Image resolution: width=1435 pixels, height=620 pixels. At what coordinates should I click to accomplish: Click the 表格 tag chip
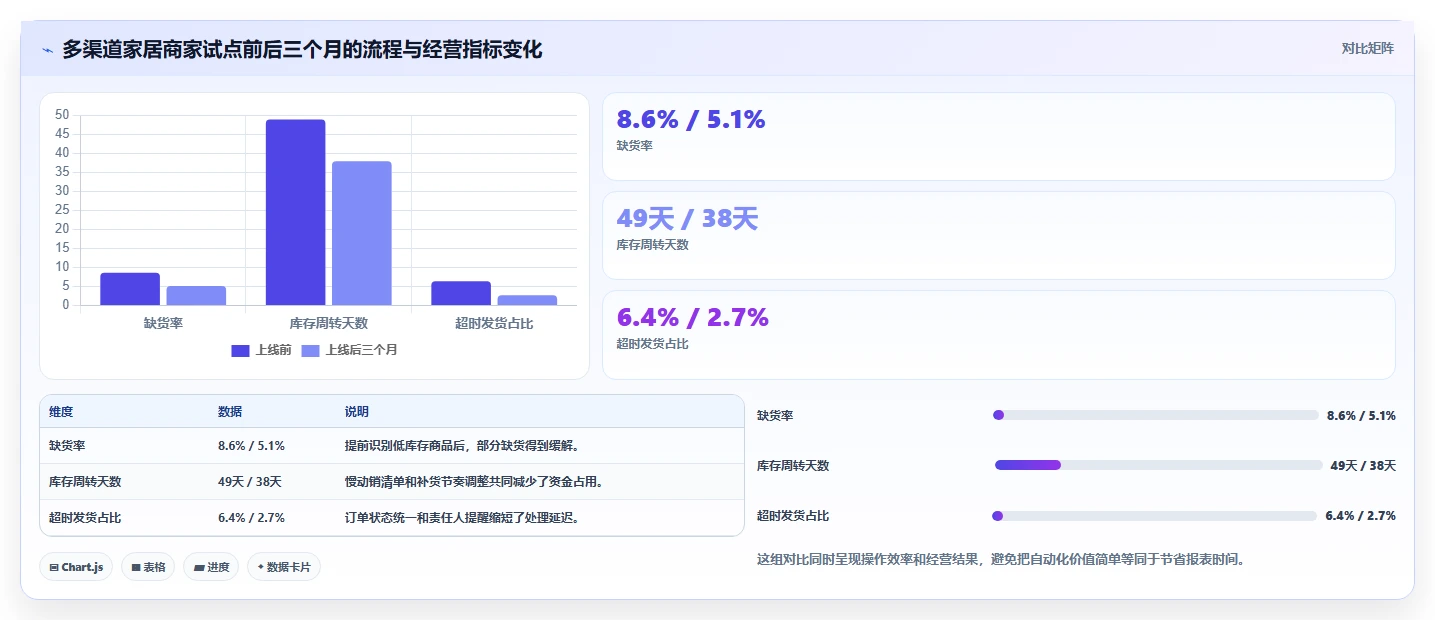click(148, 567)
